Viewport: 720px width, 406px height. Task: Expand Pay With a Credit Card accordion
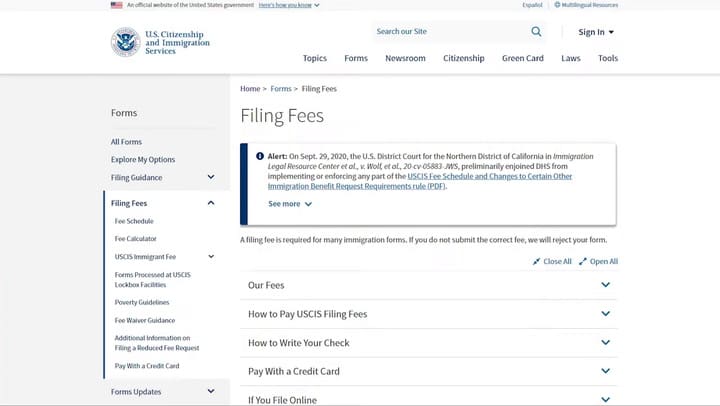tap(428, 371)
